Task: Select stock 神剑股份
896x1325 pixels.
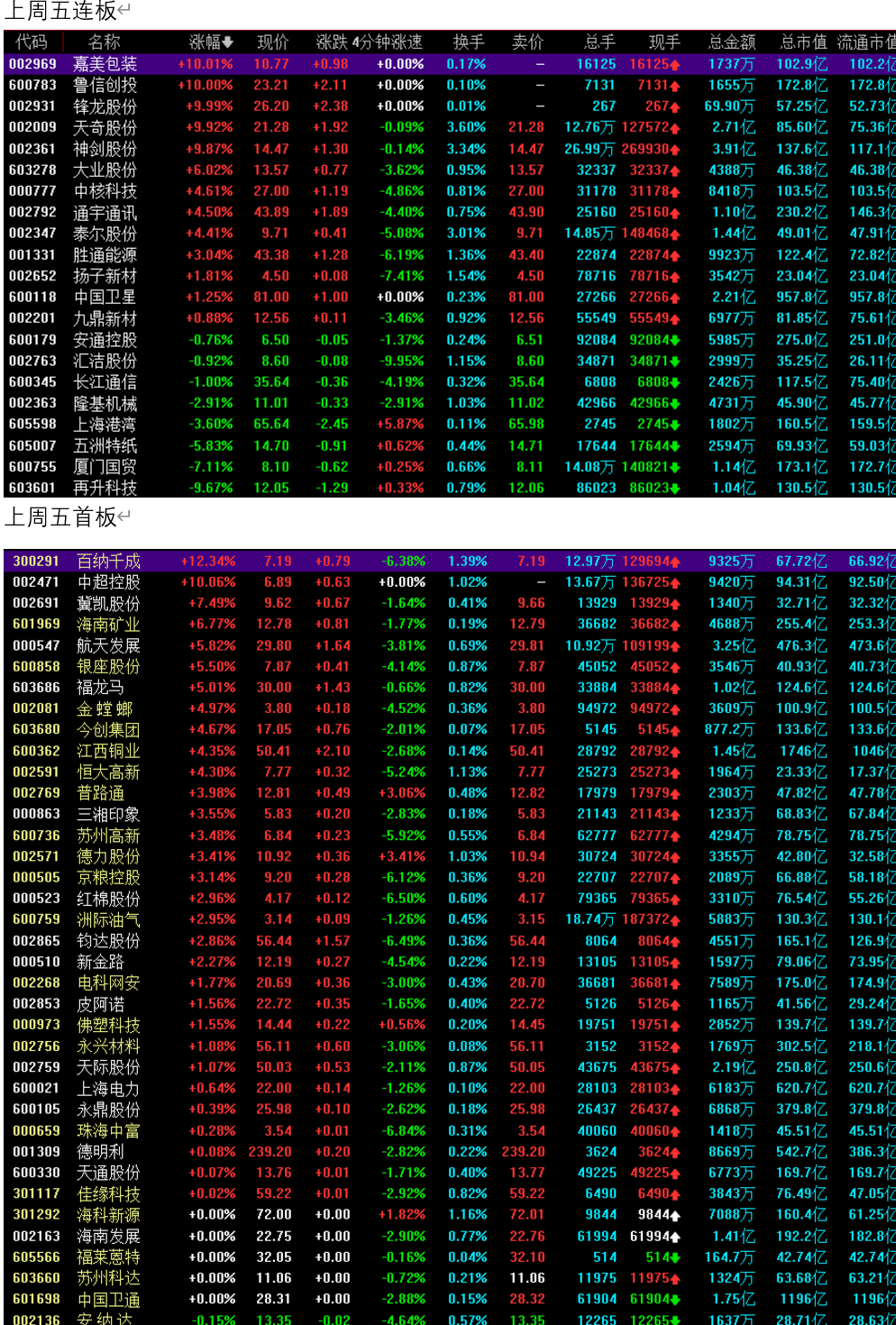Action: coord(105,149)
